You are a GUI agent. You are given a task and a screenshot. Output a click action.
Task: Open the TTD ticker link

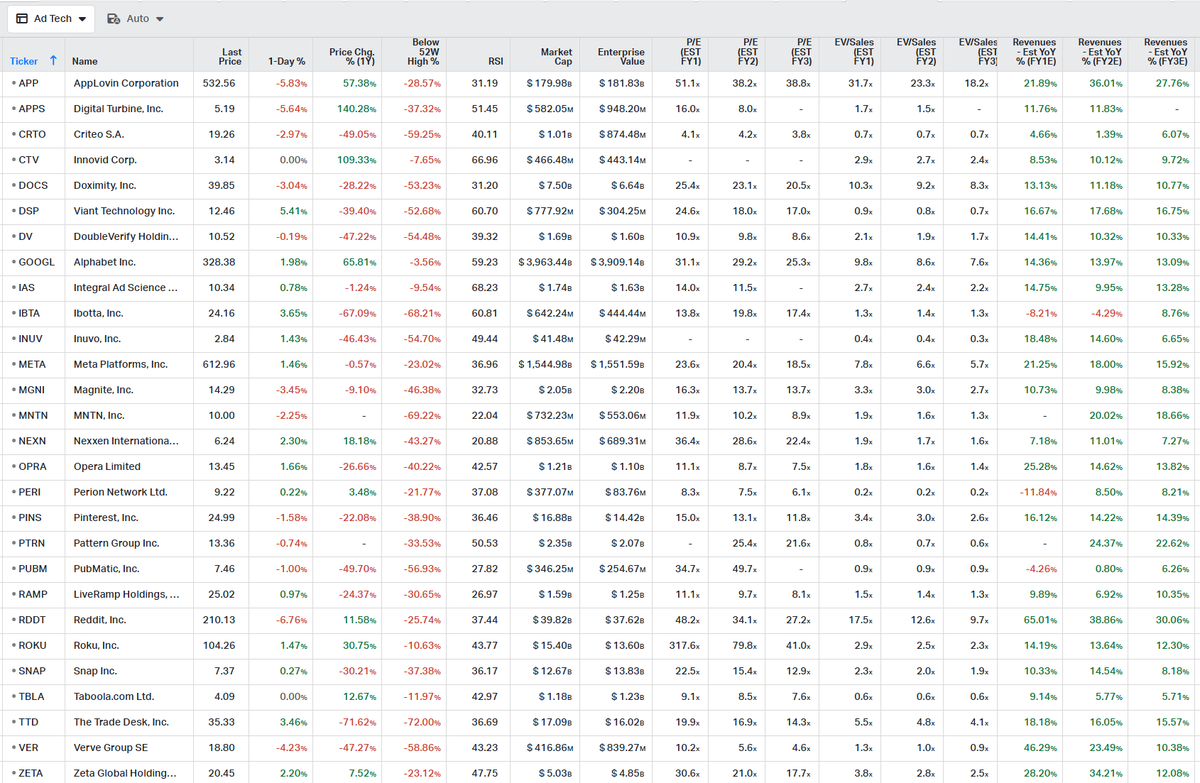click(x=28, y=722)
